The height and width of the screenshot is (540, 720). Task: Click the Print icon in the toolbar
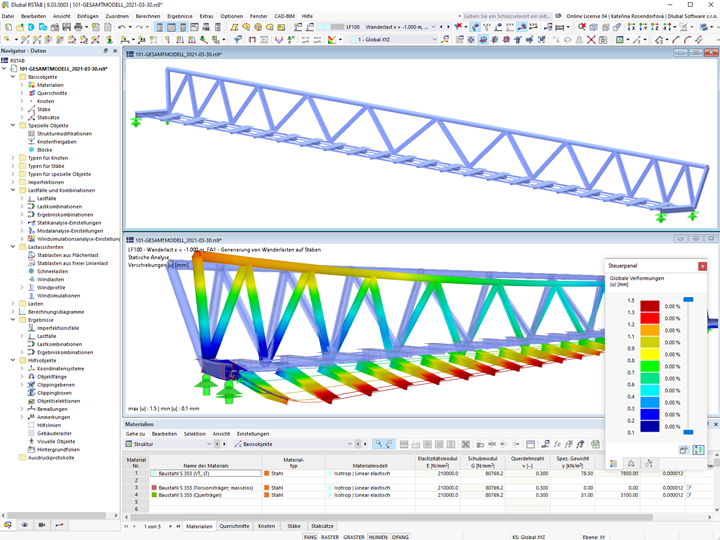[x=78, y=27]
